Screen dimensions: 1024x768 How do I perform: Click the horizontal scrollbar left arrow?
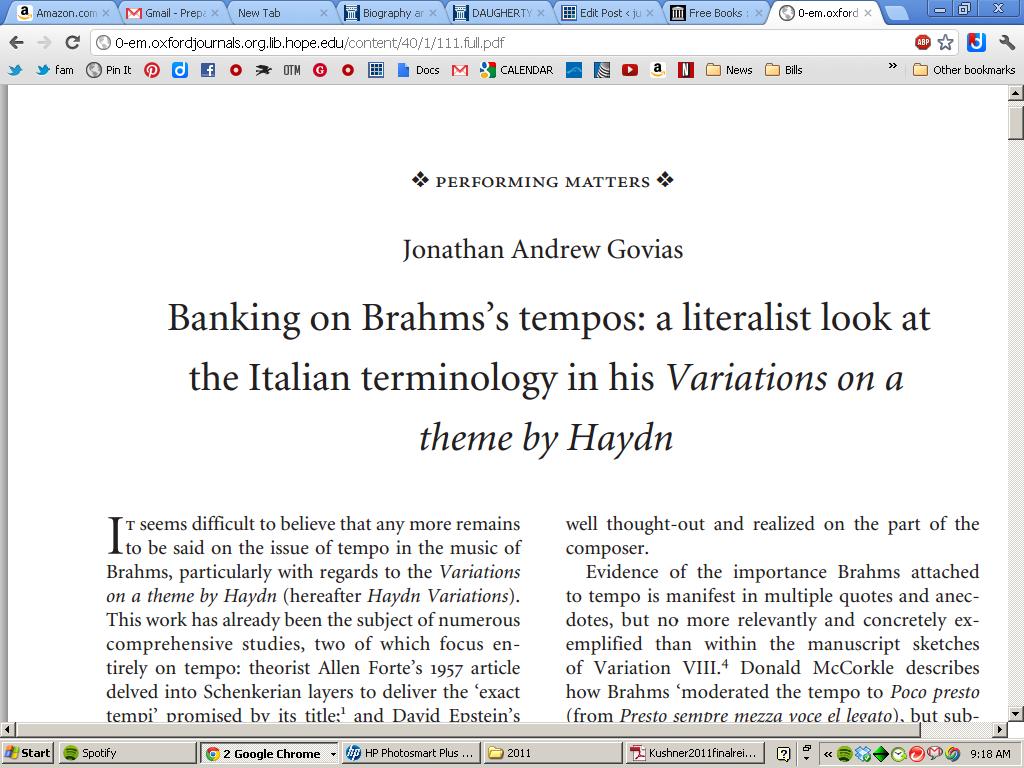[7, 729]
